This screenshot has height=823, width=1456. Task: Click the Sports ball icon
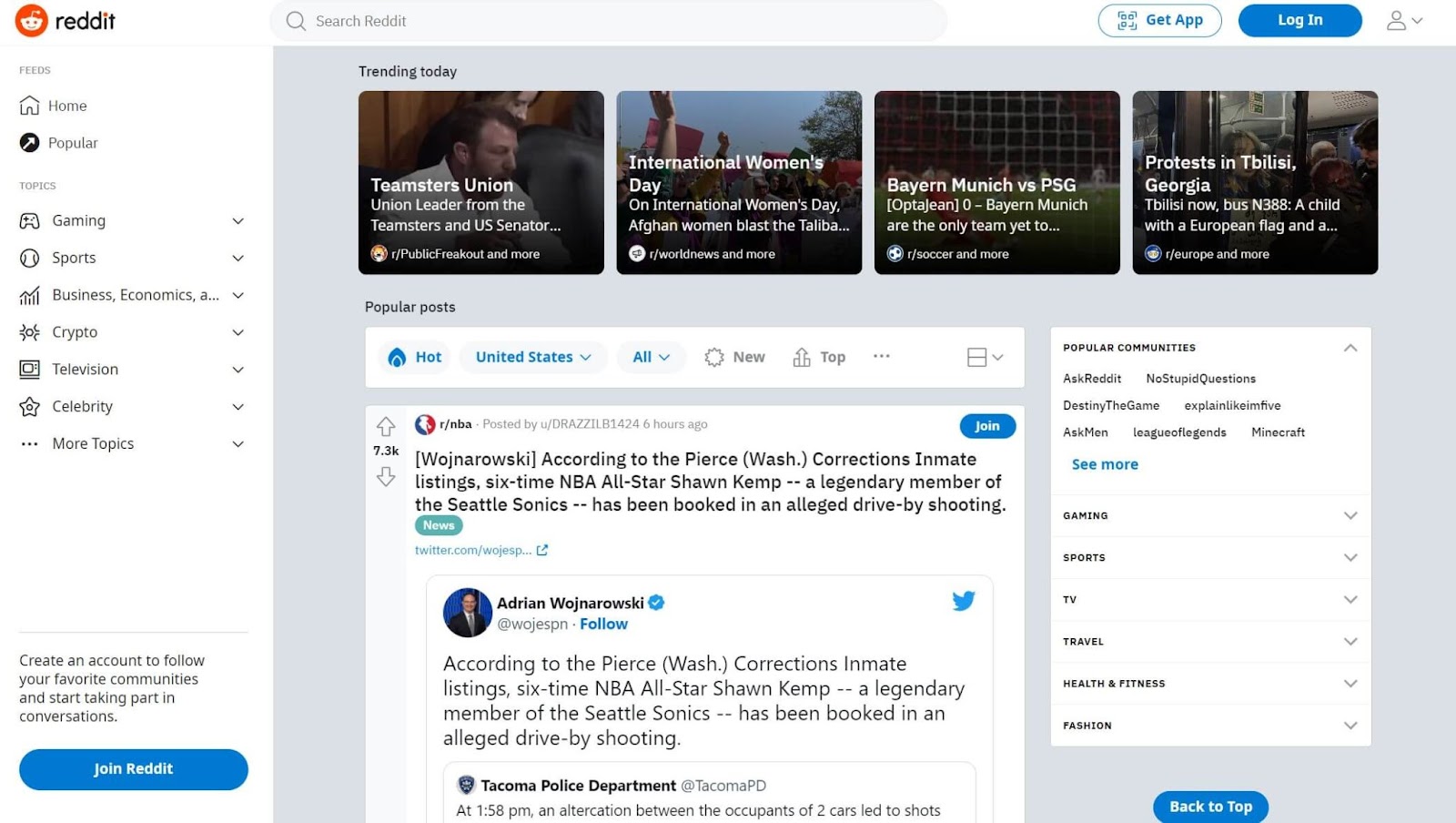[x=29, y=258]
